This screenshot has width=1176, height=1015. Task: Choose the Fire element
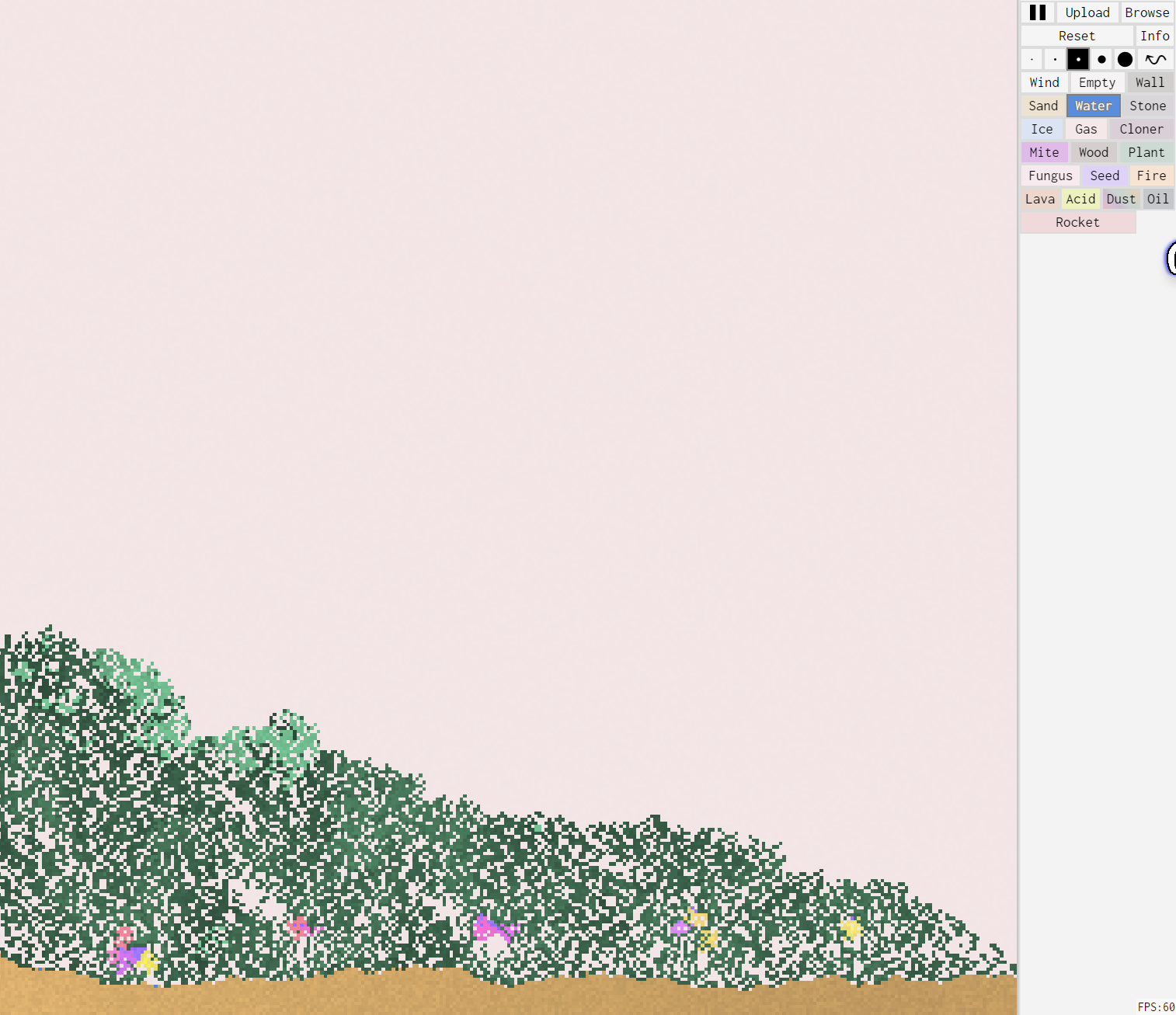coord(1151,176)
